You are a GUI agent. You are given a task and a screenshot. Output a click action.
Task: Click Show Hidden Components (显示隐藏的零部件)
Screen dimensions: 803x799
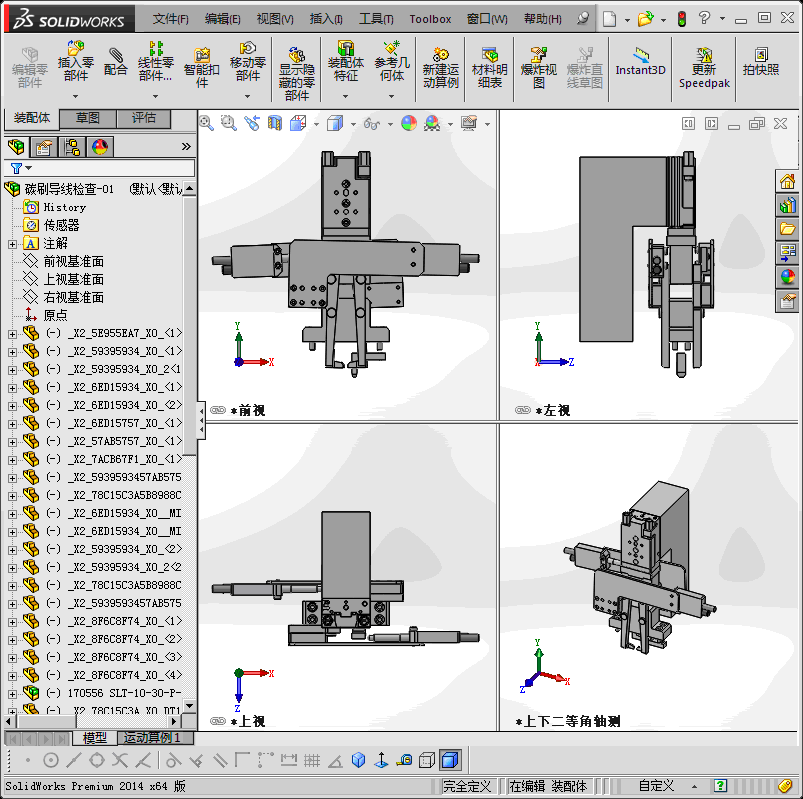click(x=297, y=74)
